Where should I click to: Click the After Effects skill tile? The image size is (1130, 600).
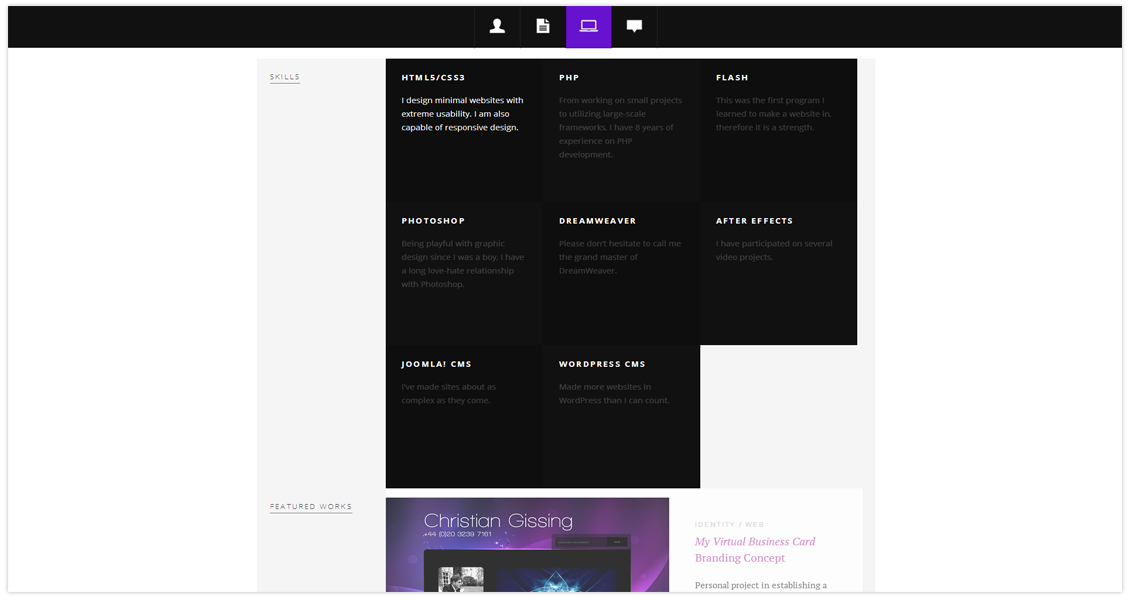(778, 273)
